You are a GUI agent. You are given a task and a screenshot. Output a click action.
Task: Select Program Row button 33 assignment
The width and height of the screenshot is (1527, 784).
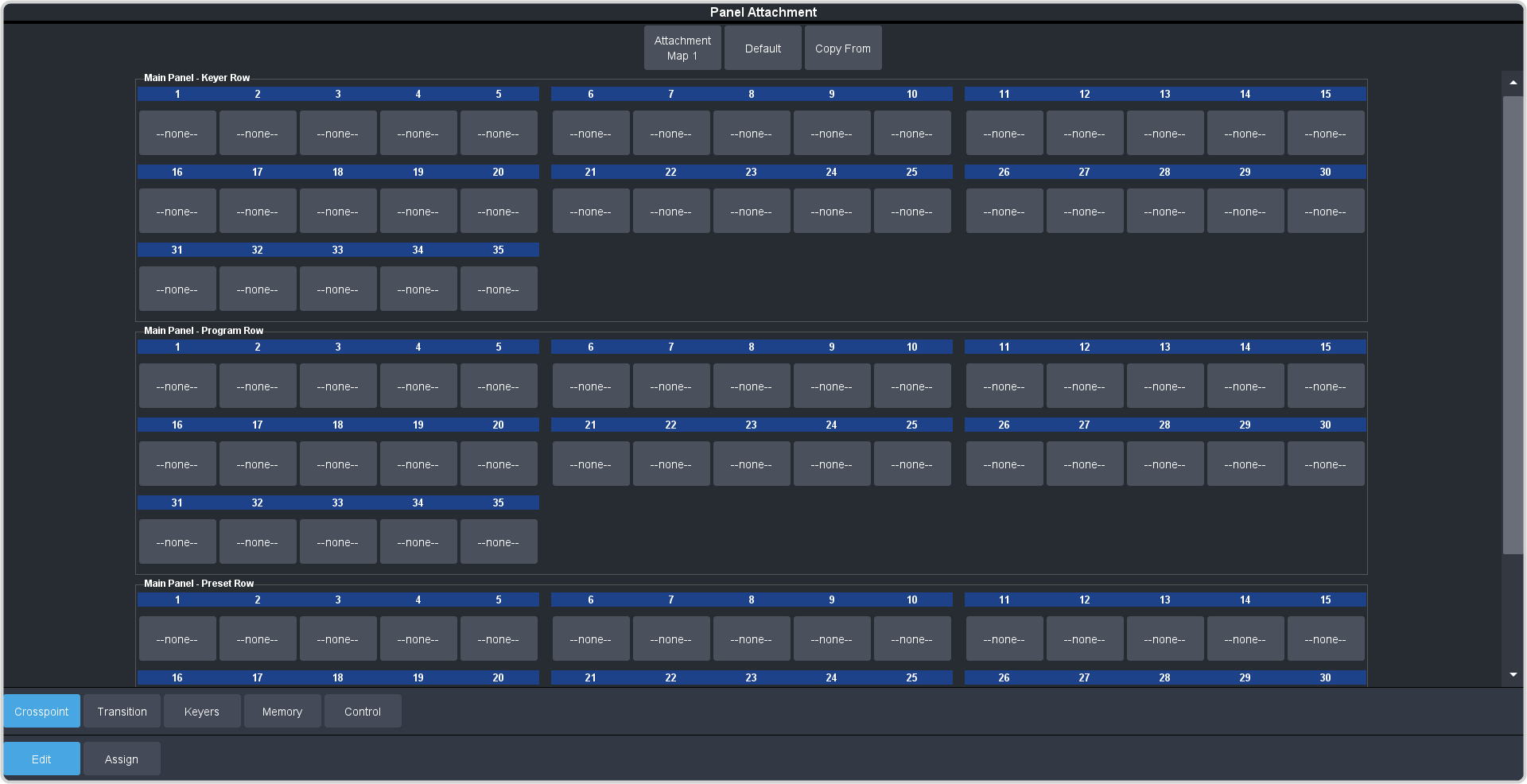click(338, 541)
